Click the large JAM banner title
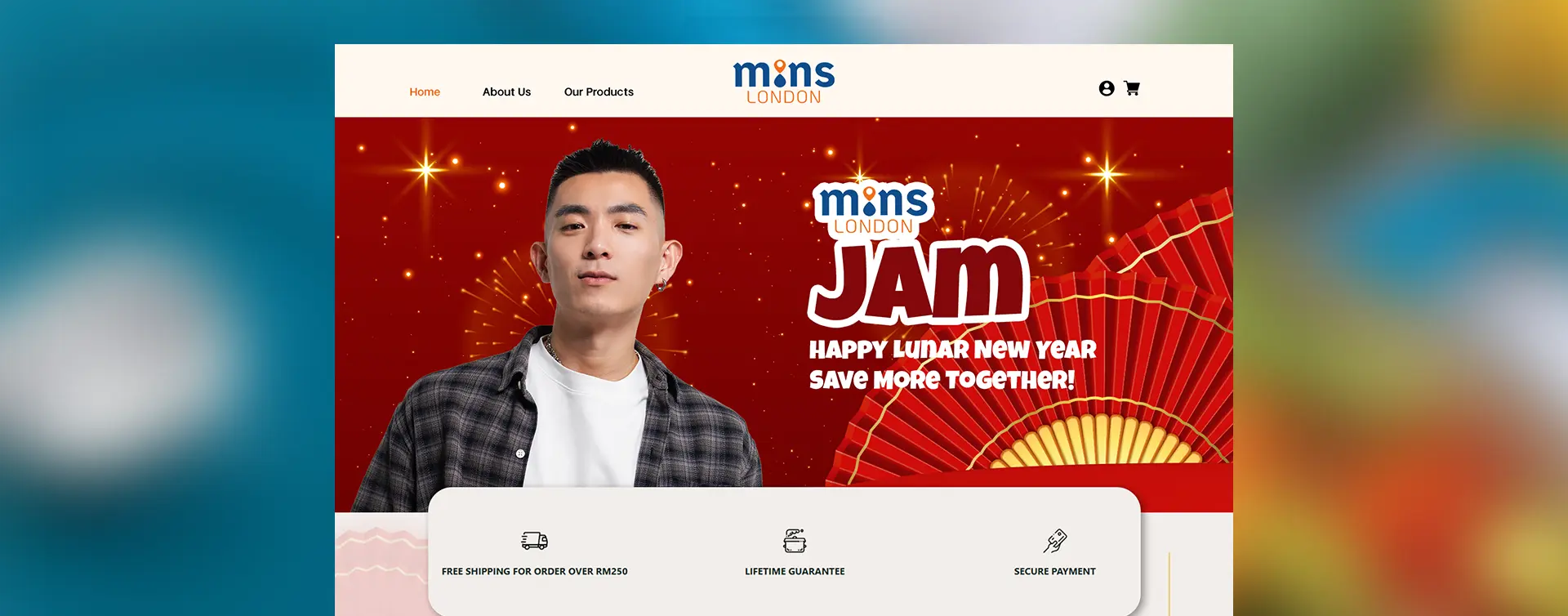 click(x=919, y=282)
